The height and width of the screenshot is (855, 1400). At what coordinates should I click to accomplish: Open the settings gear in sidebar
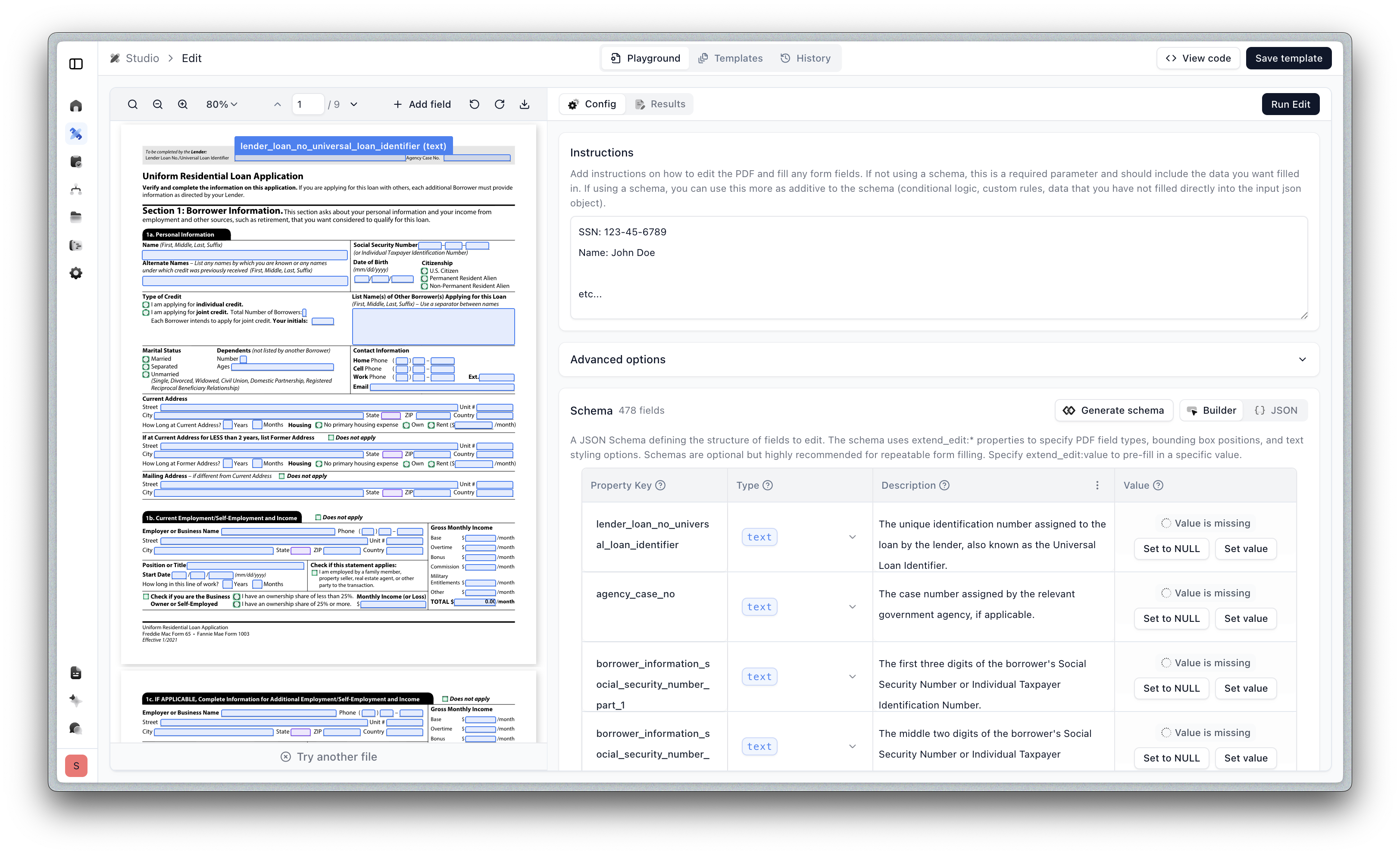(x=76, y=273)
